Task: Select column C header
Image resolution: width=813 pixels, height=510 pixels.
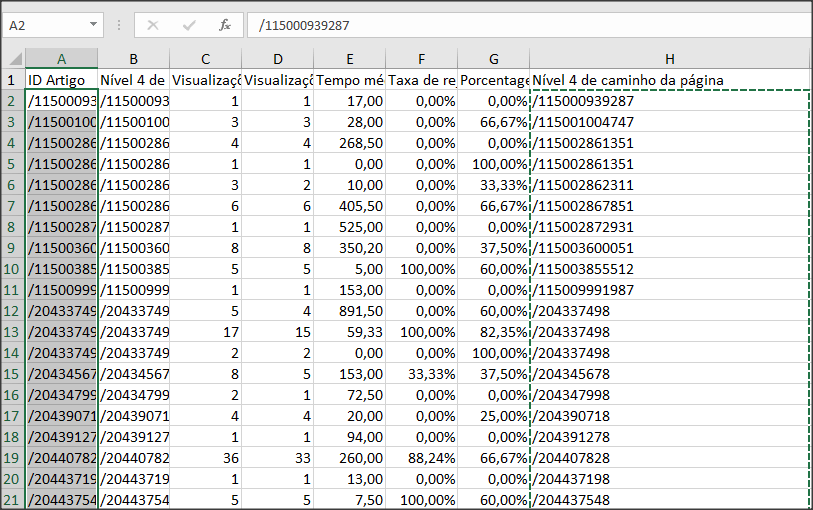Action: point(205,59)
